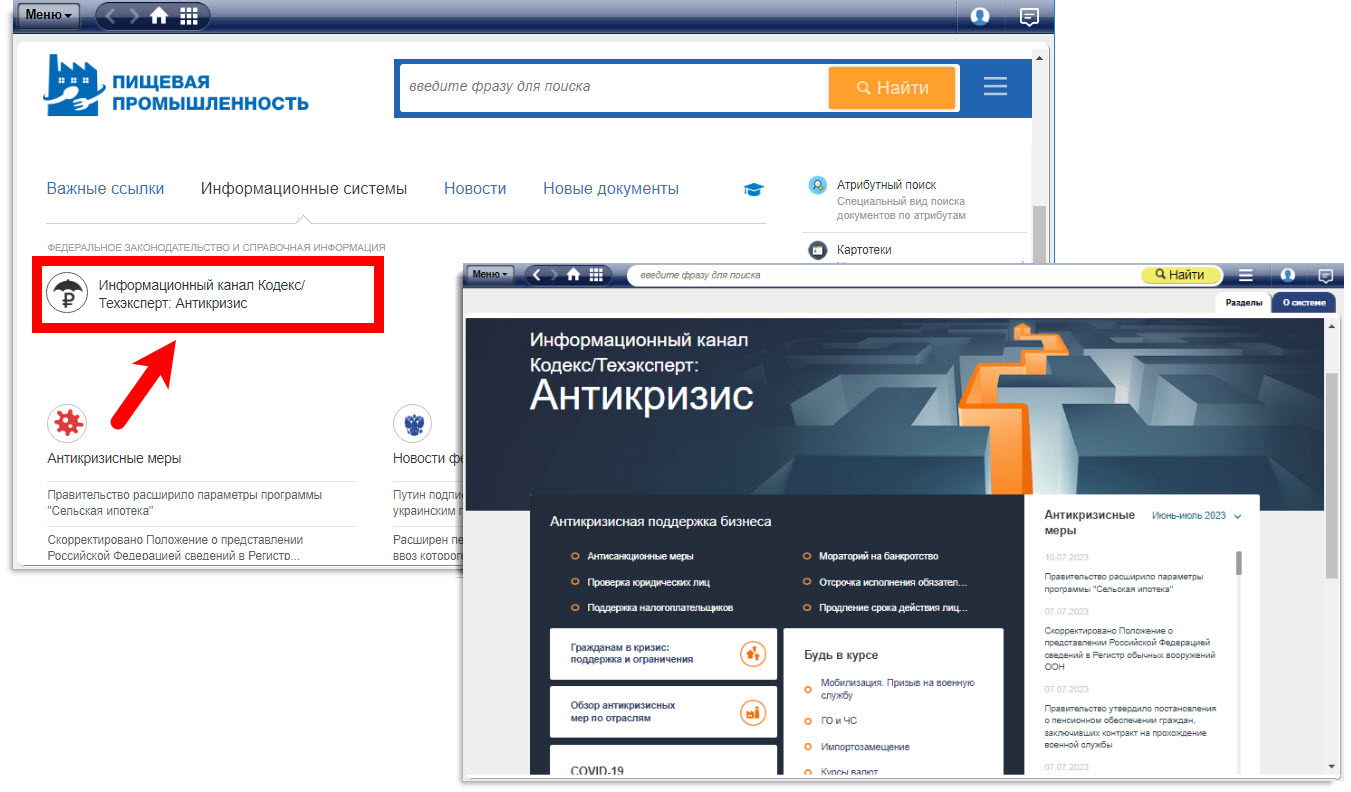
Task: Go forward in the front window
Action: tap(555, 275)
